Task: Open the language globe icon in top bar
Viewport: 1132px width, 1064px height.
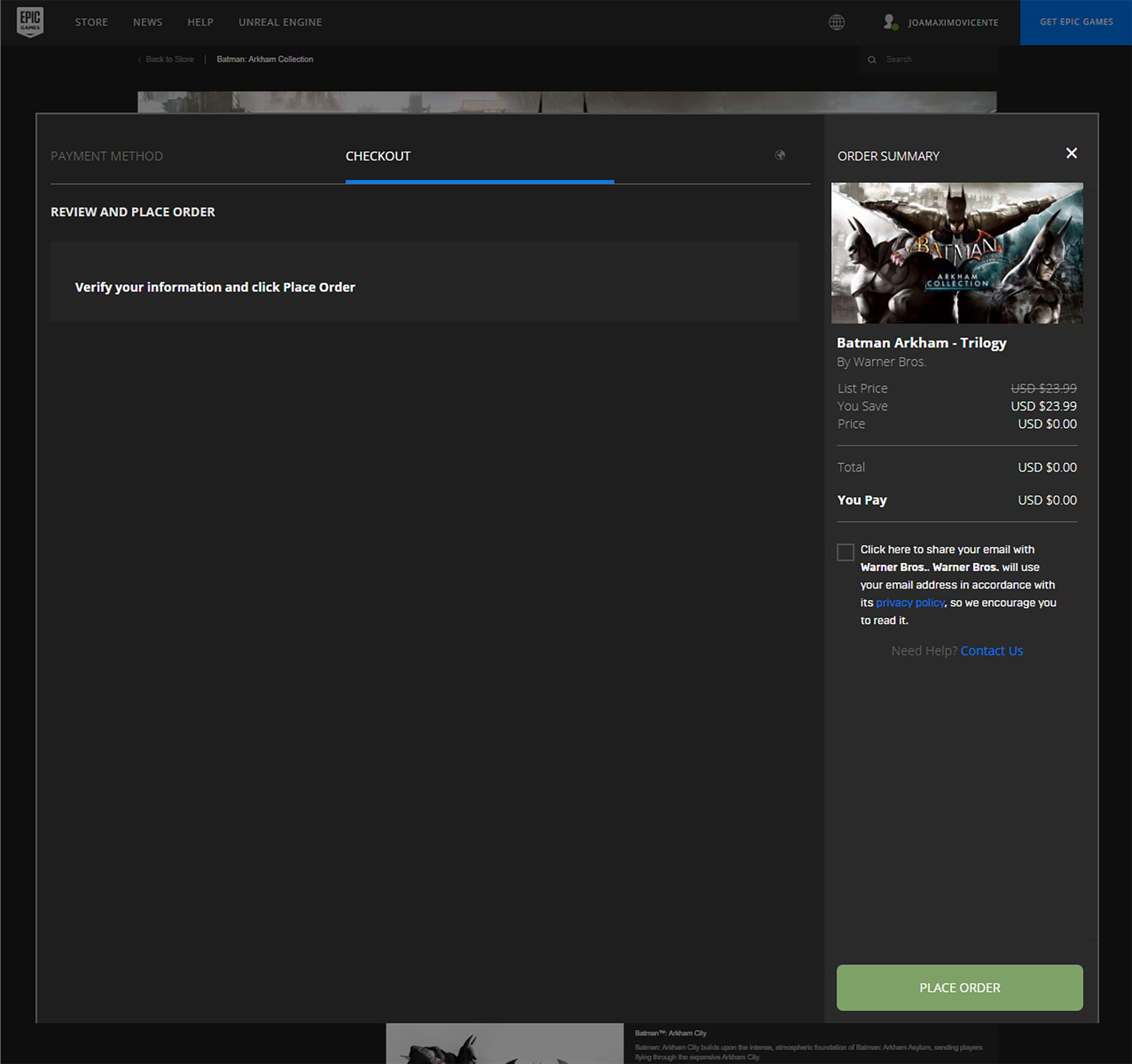Action: point(836,22)
